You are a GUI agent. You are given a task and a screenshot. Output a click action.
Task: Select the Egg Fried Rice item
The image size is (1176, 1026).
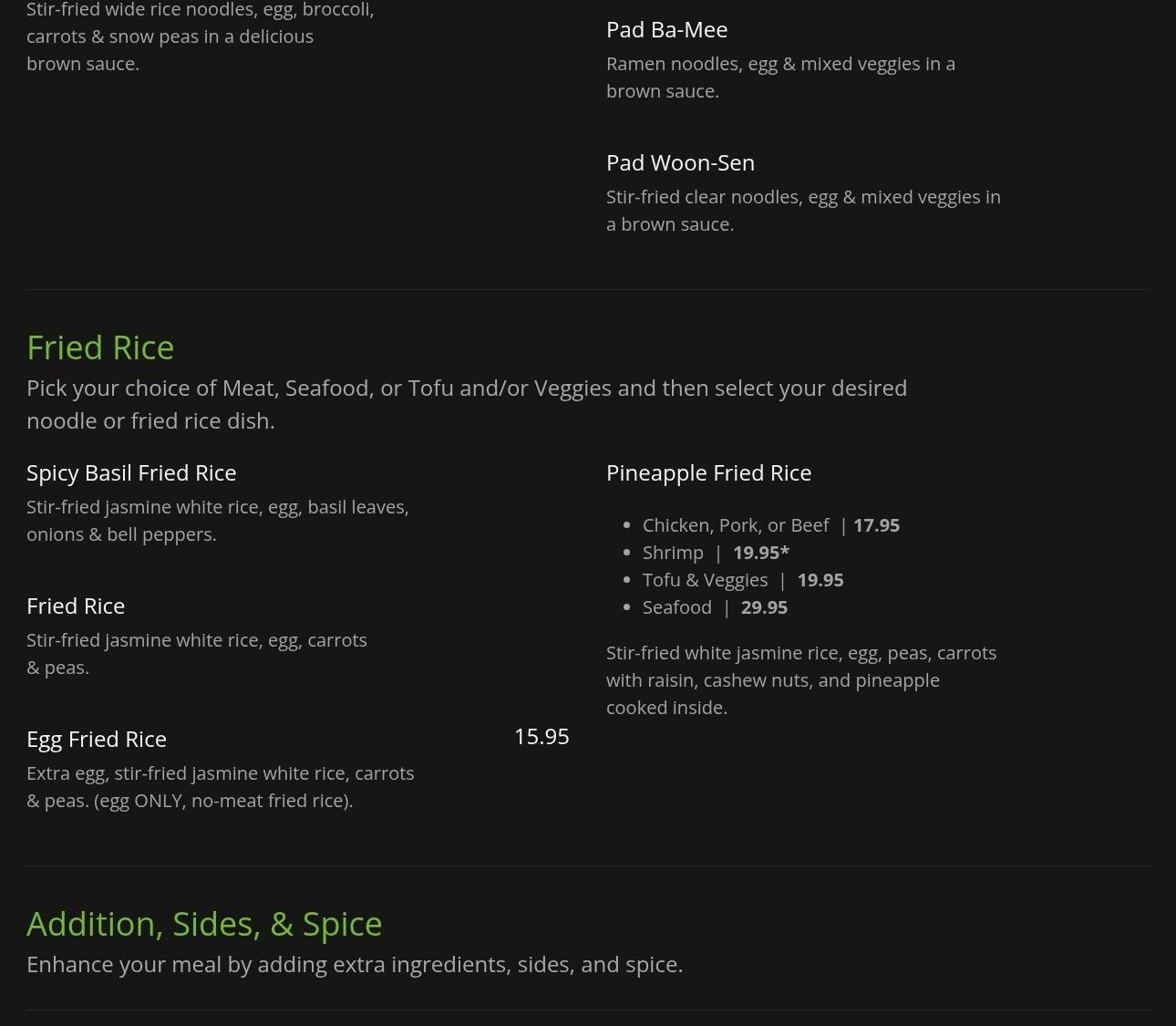pos(97,739)
